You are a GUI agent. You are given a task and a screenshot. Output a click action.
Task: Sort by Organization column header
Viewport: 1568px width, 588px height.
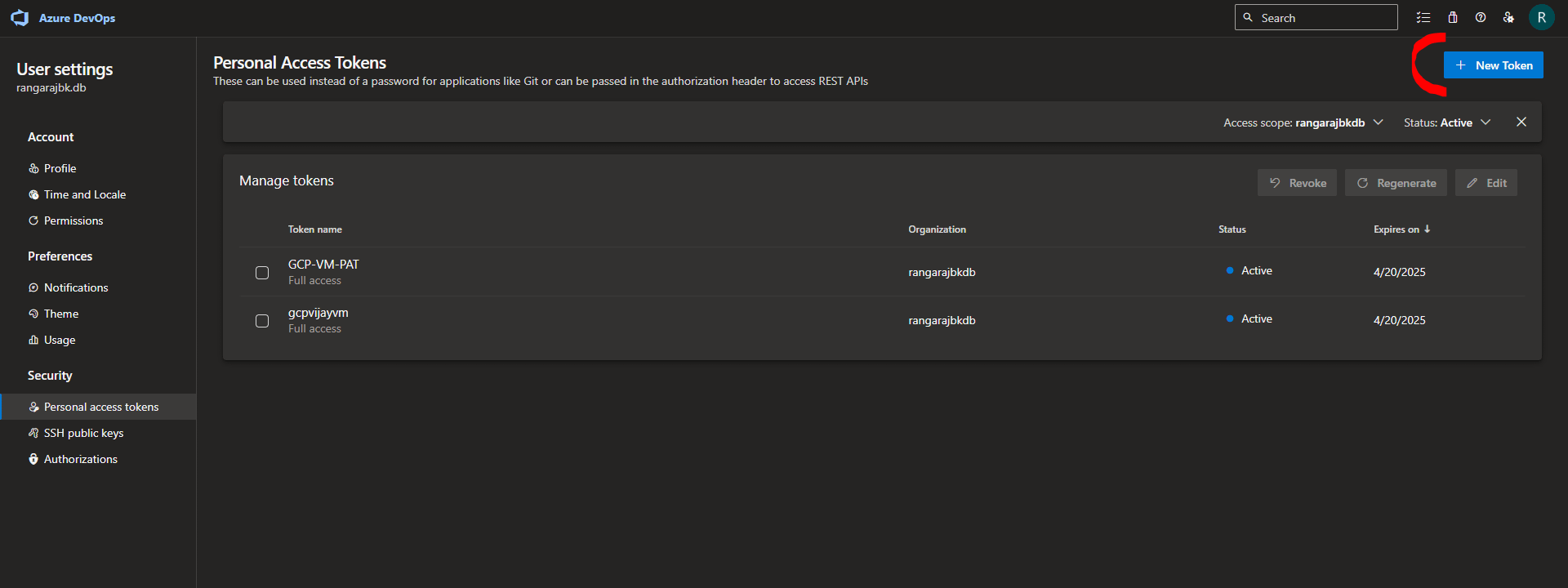[x=937, y=229]
